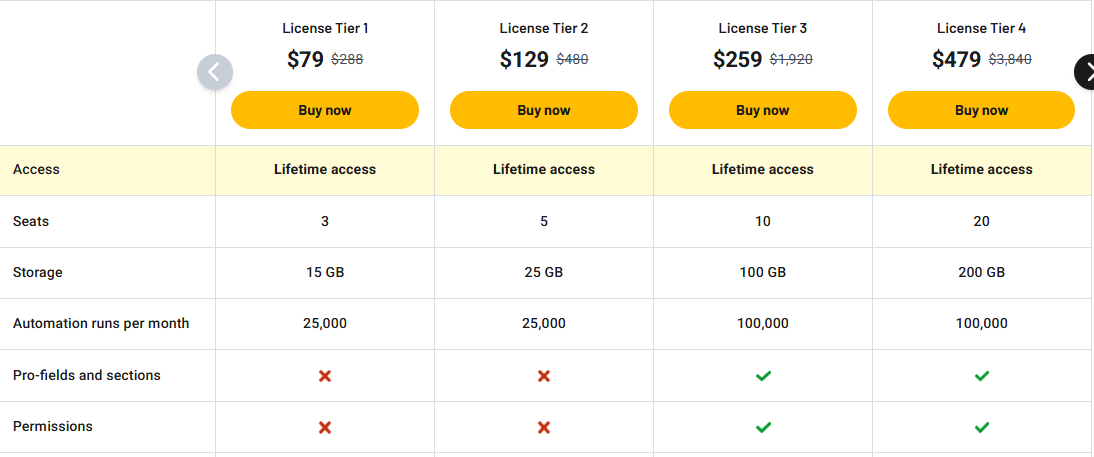Click red X for Tier 1 Pro-fields
The width and height of the screenshot is (1094, 457).
pos(325,376)
